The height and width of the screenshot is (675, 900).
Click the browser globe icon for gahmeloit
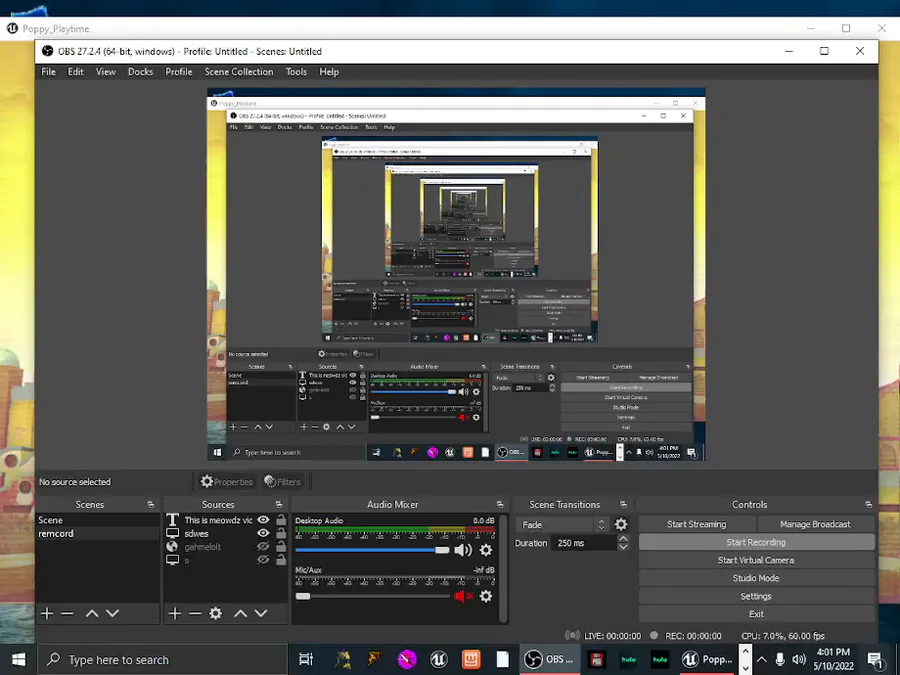(x=172, y=546)
